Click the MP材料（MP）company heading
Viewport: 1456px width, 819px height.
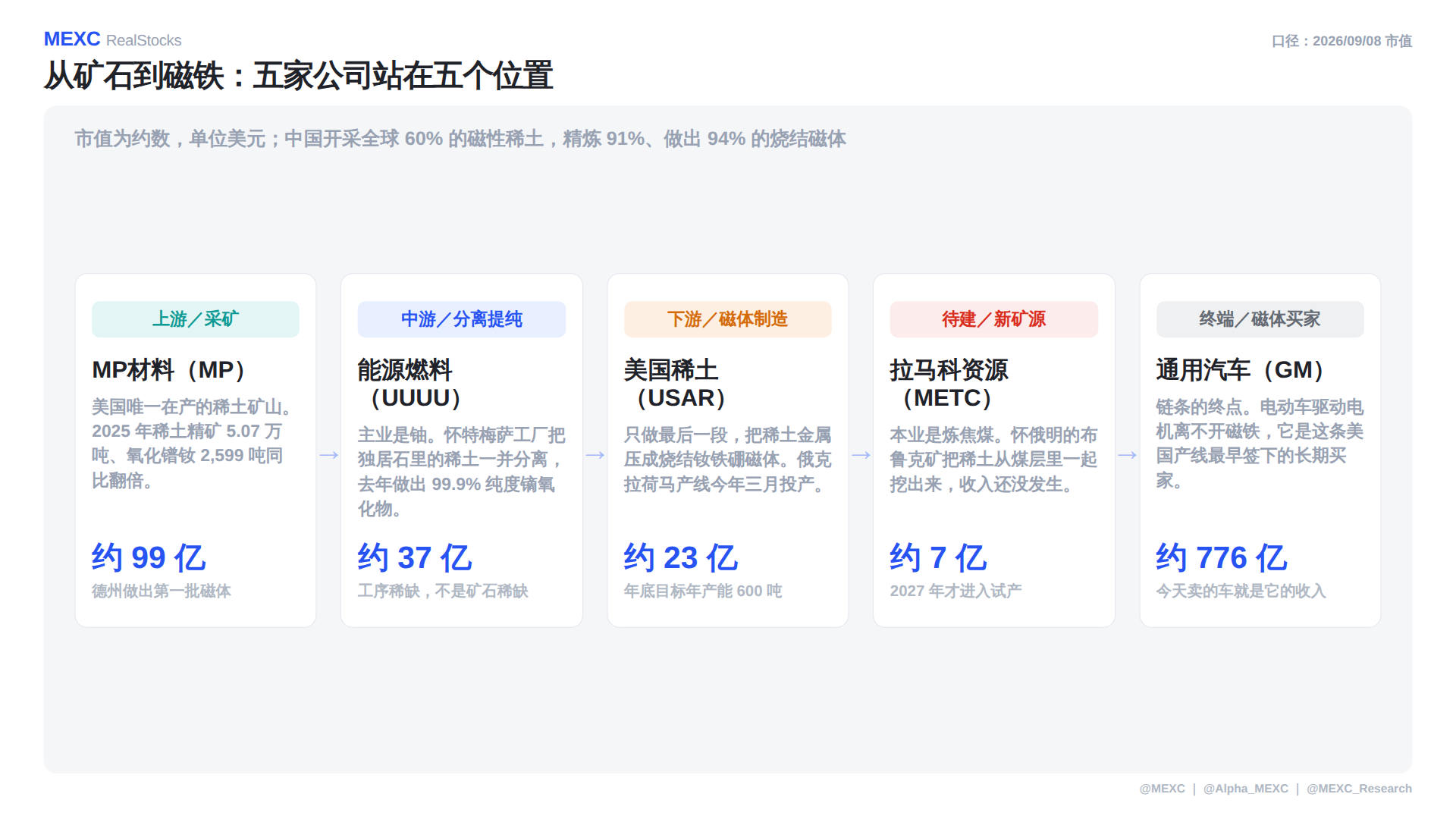coord(170,370)
